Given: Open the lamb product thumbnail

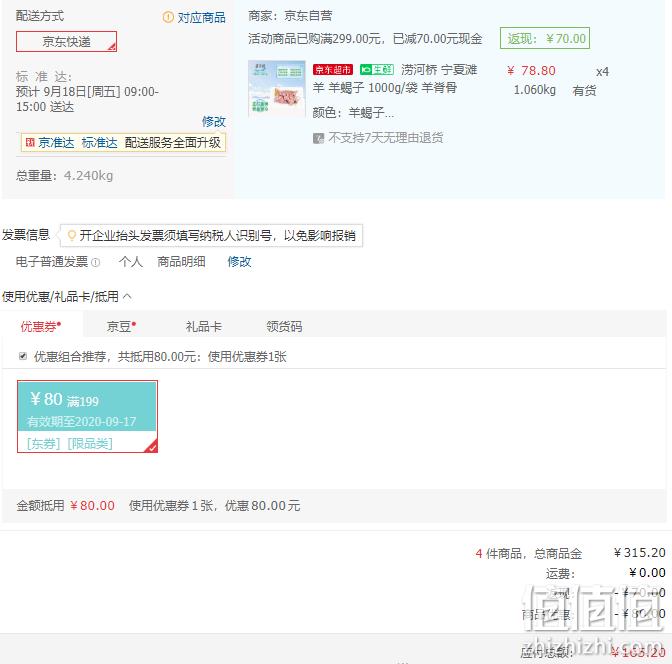Looking at the screenshot, I should click(277, 89).
